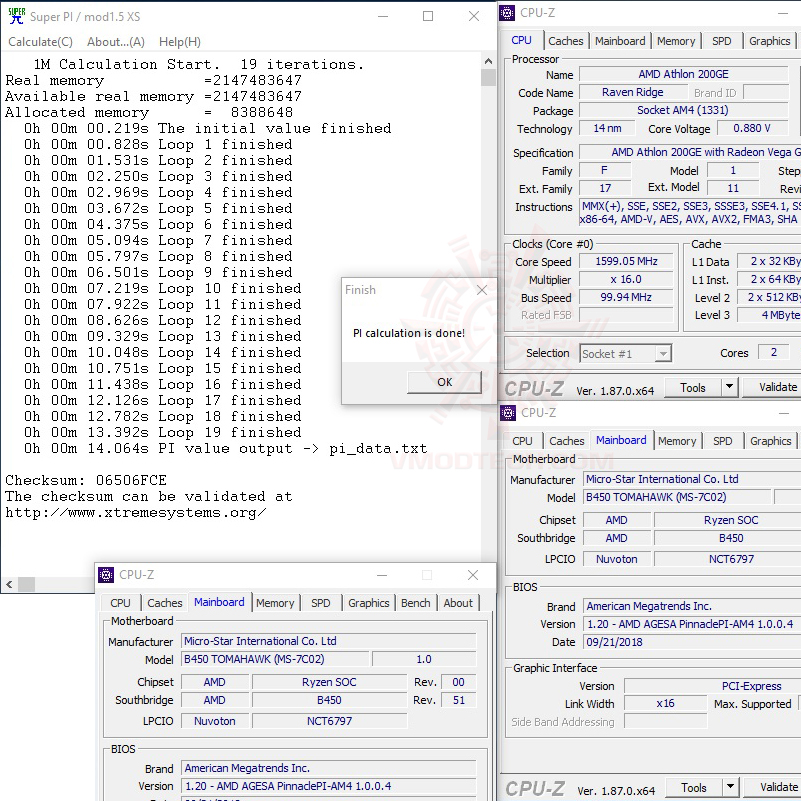801x801 pixels.
Task: Close the Finish dialog with X
Action: (x=482, y=290)
